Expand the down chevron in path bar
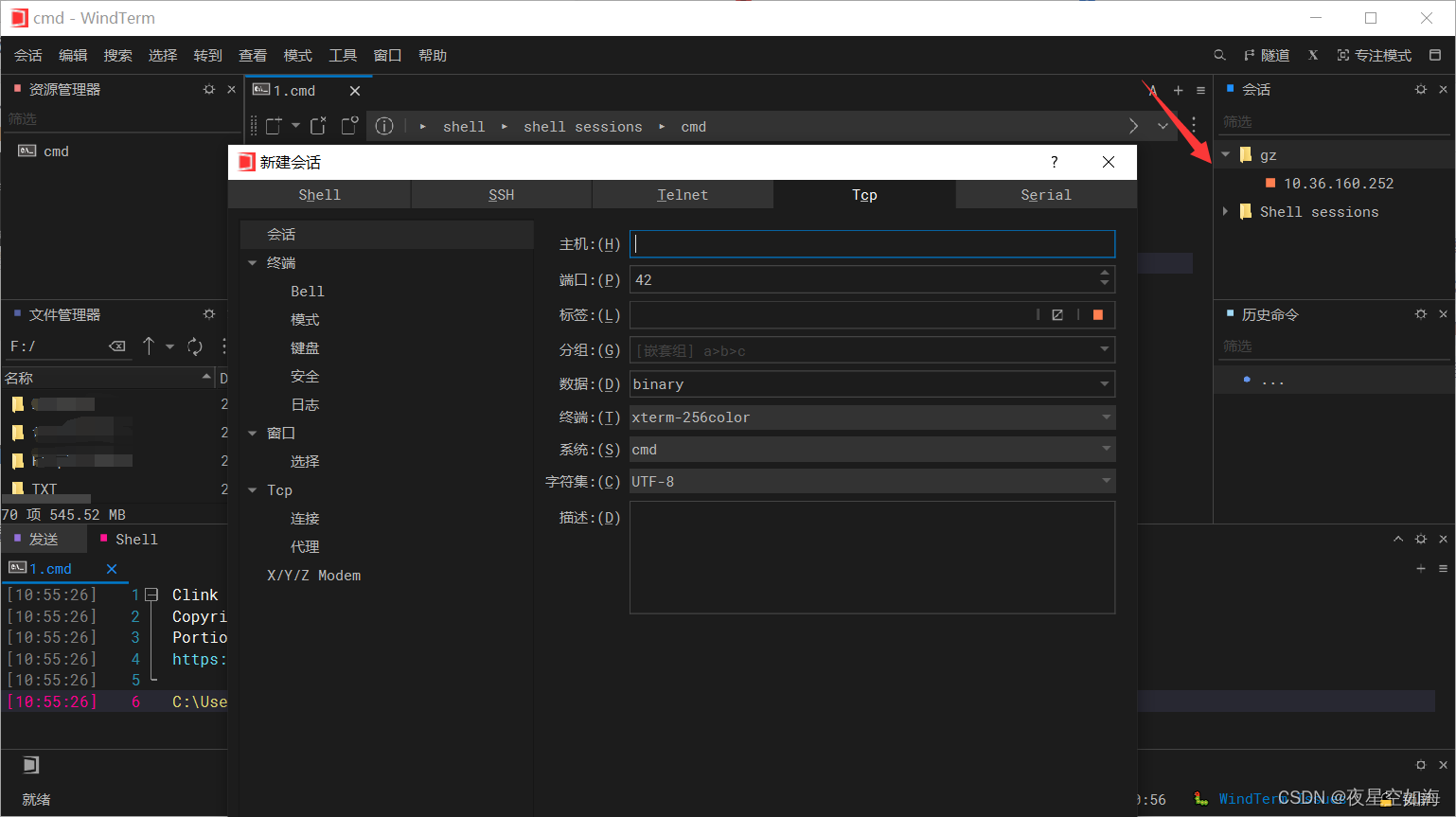1456x817 pixels. point(1163,126)
